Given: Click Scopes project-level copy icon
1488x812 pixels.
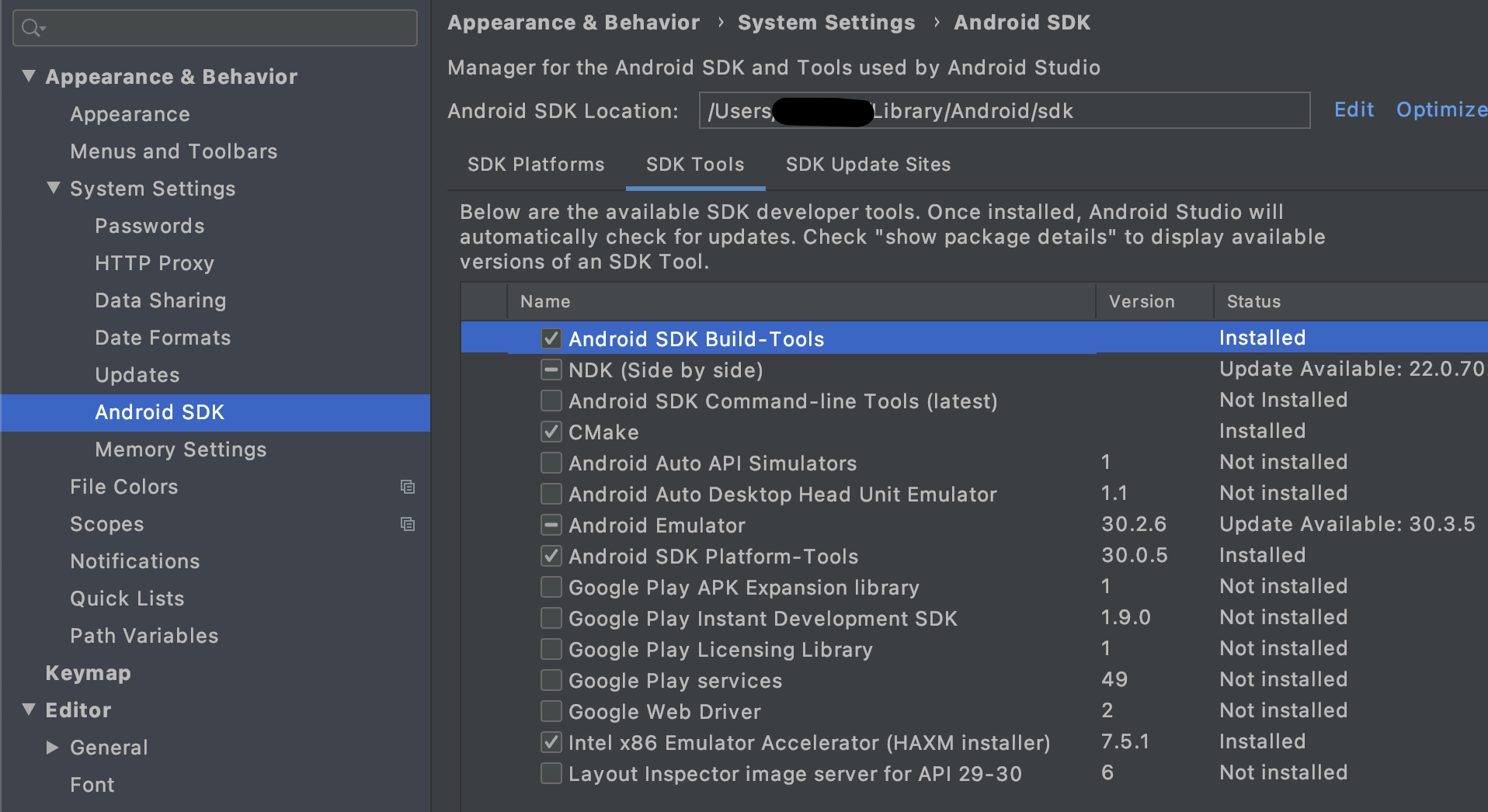Looking at the screenshot, I should 407,524.
